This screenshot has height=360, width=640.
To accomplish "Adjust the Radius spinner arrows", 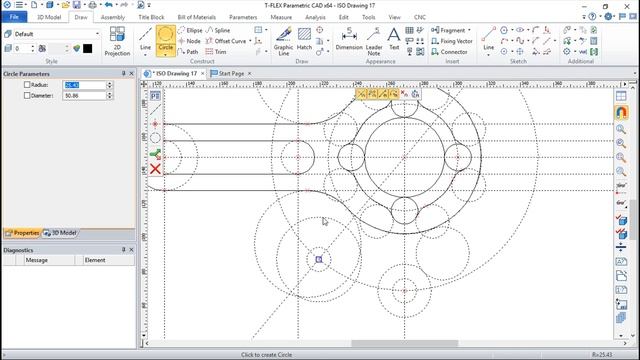I will point(109,84).
